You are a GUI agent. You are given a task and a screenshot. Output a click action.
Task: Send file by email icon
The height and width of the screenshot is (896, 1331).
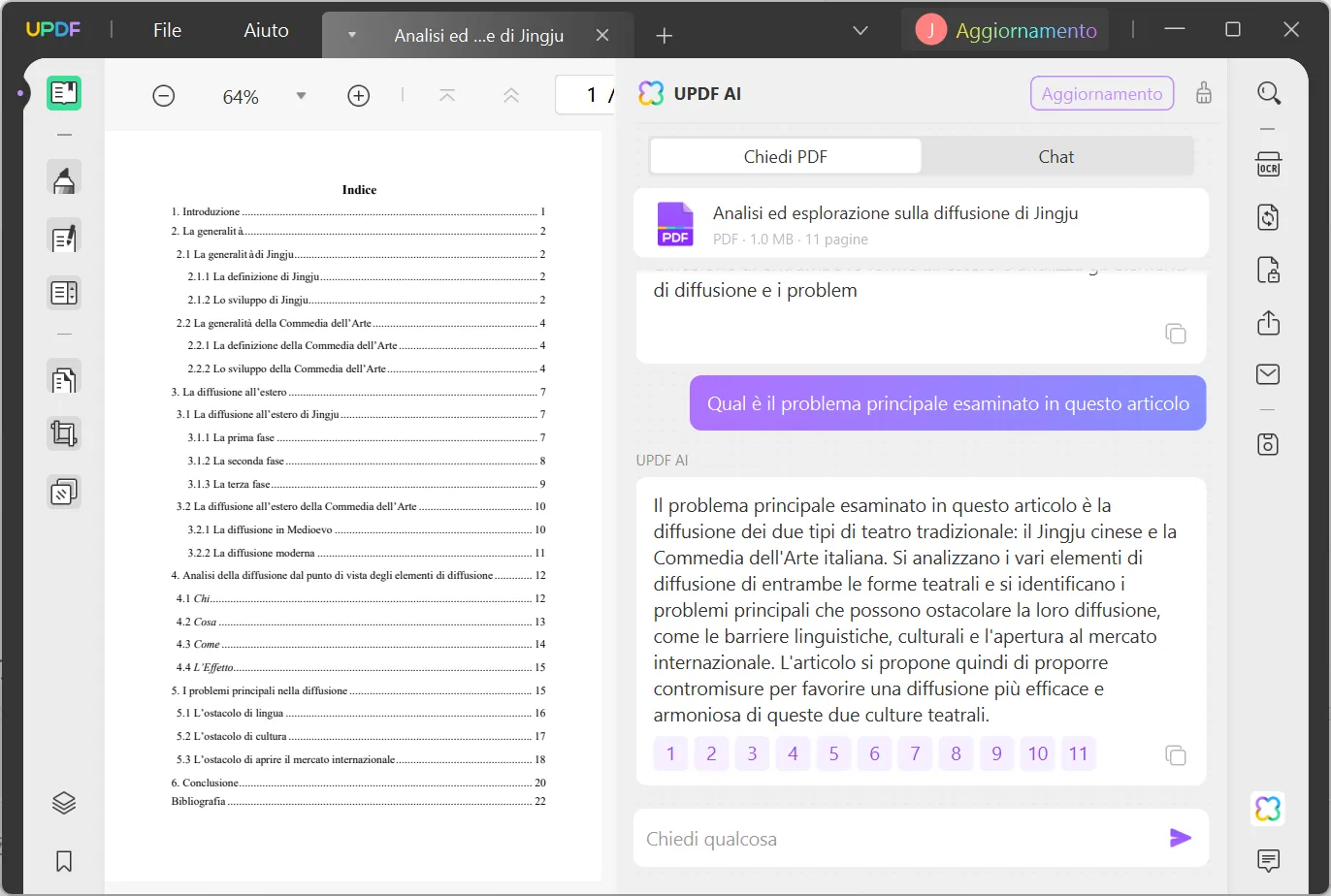(1269, 374)
